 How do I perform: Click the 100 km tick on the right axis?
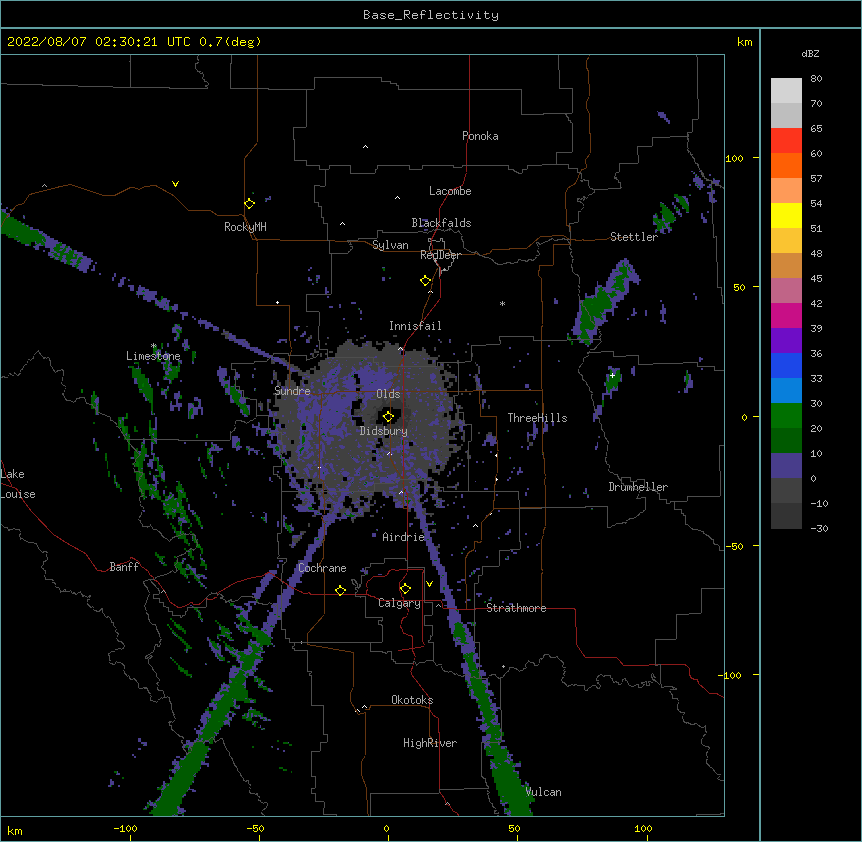(734, 158)
